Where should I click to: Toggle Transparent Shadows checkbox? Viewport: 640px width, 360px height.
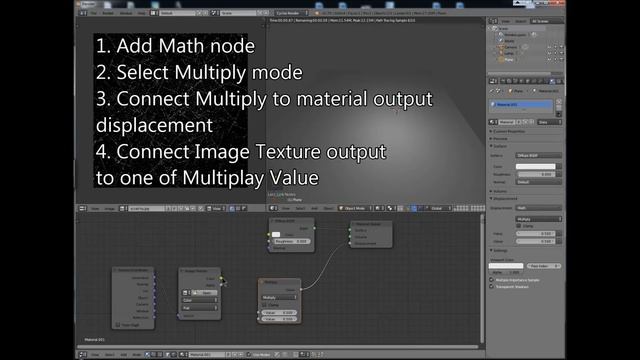pos(491,287)
